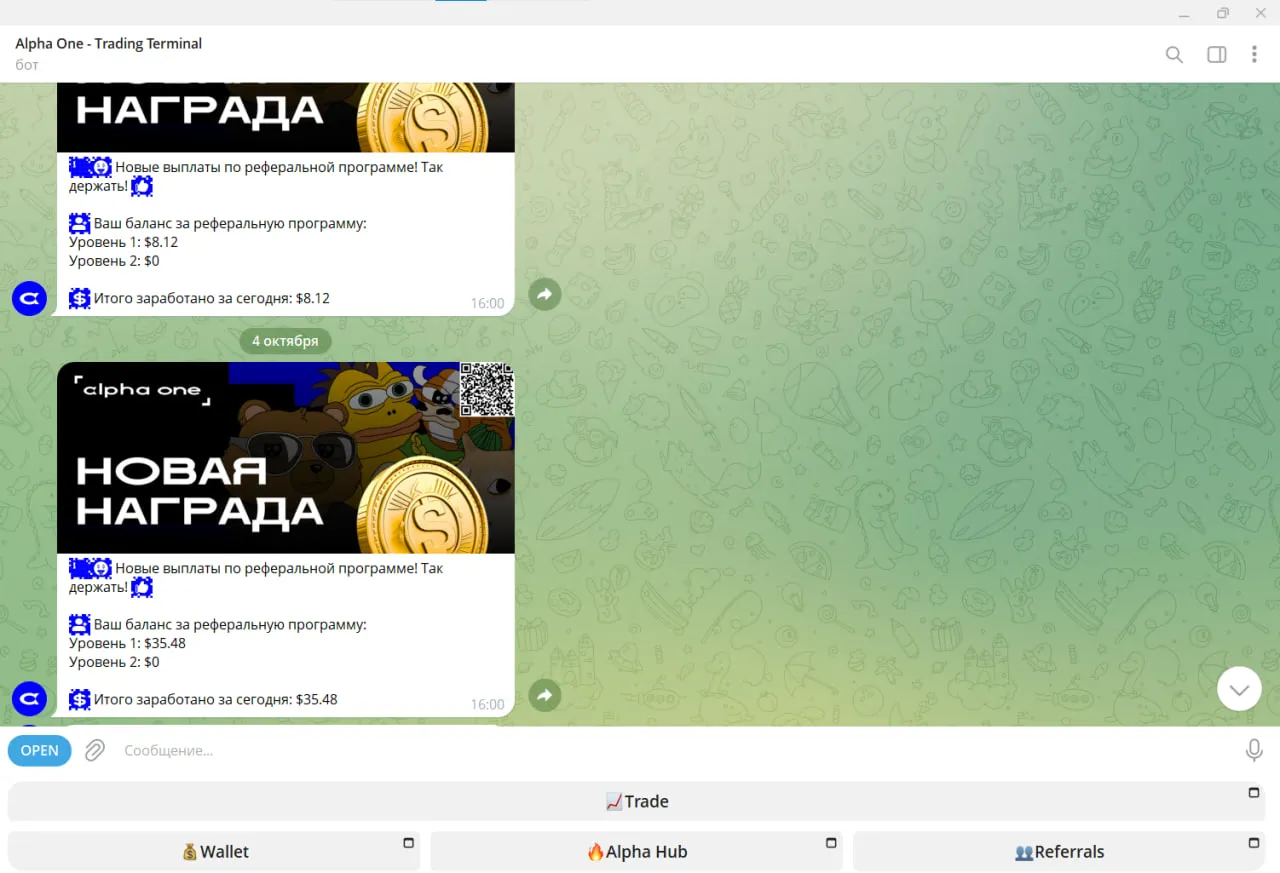Open the 4 октября reward banner image

point(286,458)
